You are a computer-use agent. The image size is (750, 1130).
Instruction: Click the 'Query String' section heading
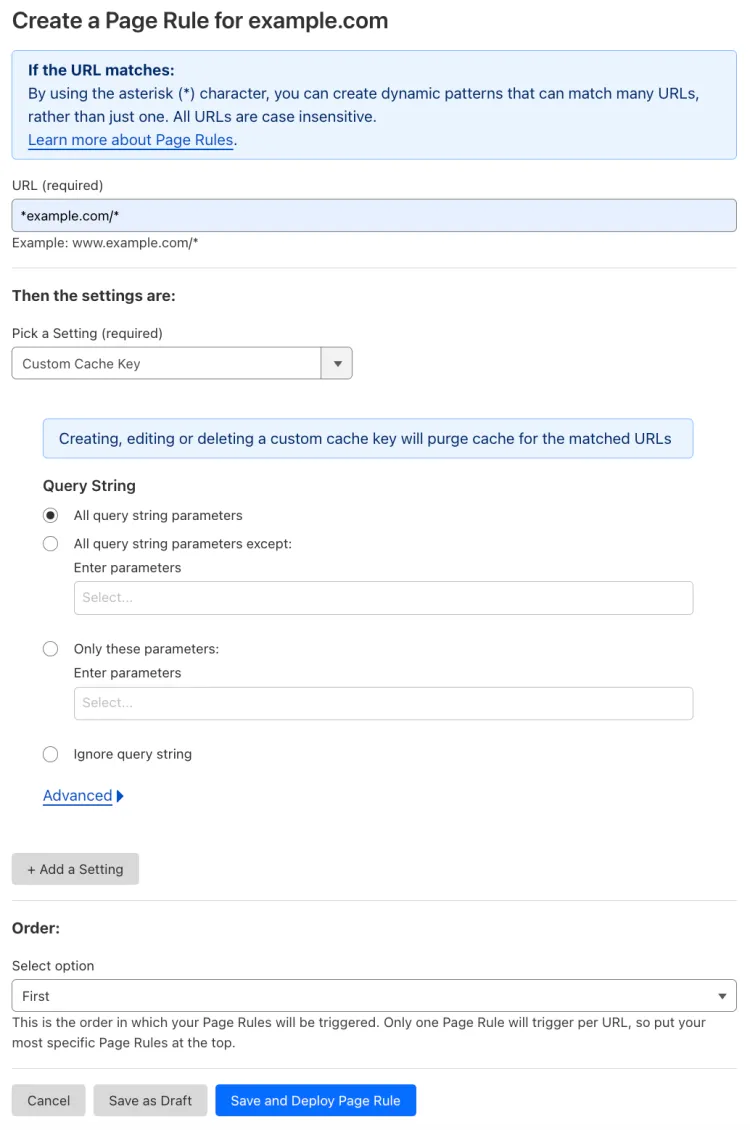point(88,485)
